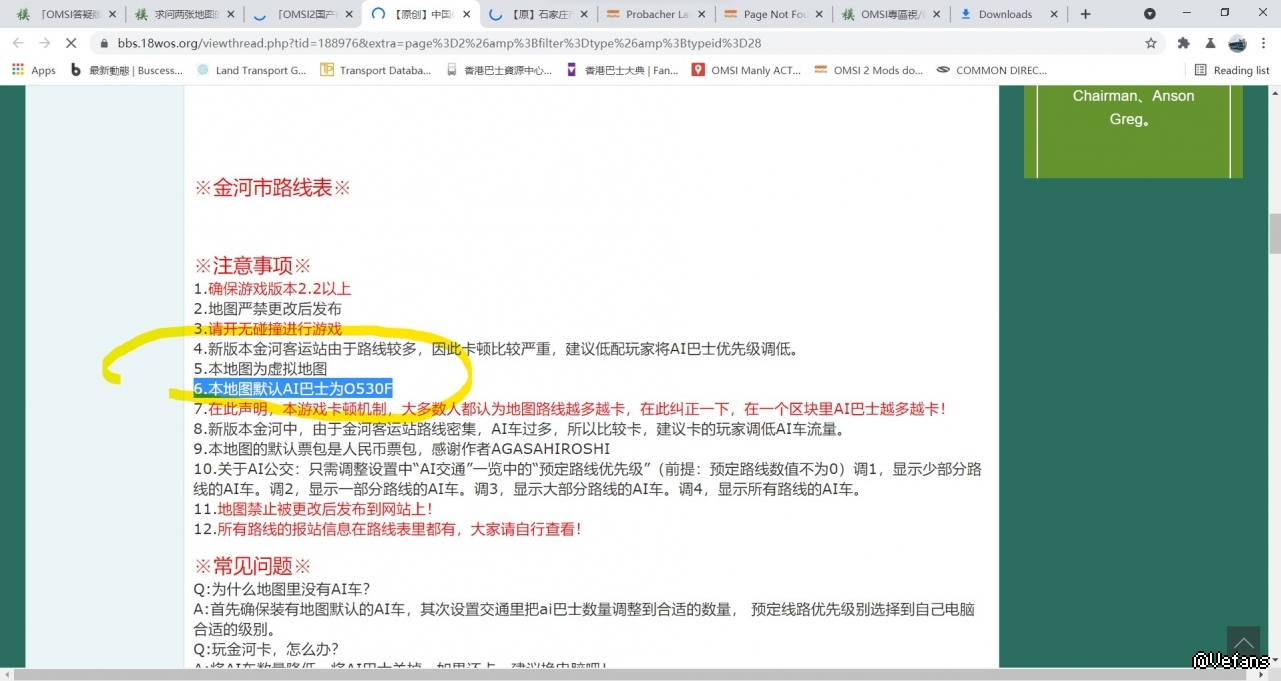Open the Extensions puzzle icon
This screenshot has width=1281, height=681.
tap(1184, 43)
